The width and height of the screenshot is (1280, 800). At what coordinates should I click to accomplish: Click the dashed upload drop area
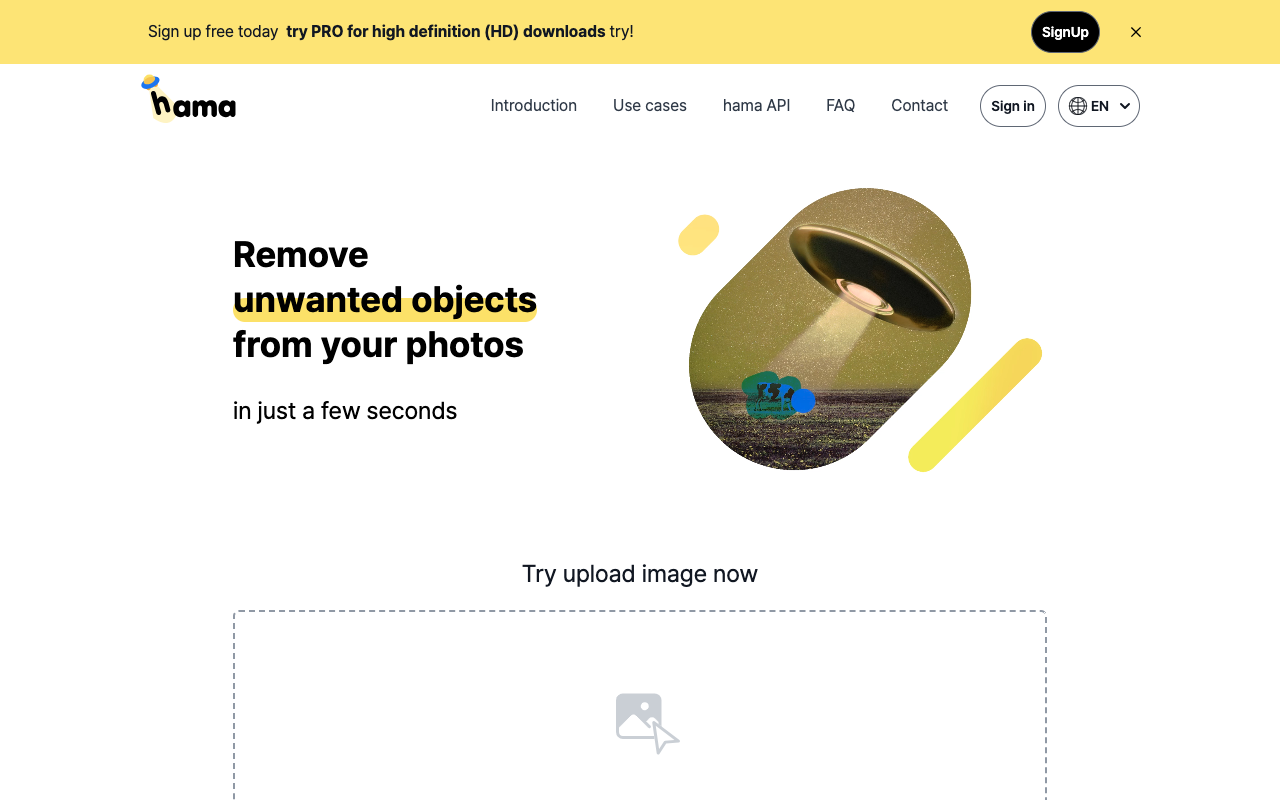click(640, 705)
